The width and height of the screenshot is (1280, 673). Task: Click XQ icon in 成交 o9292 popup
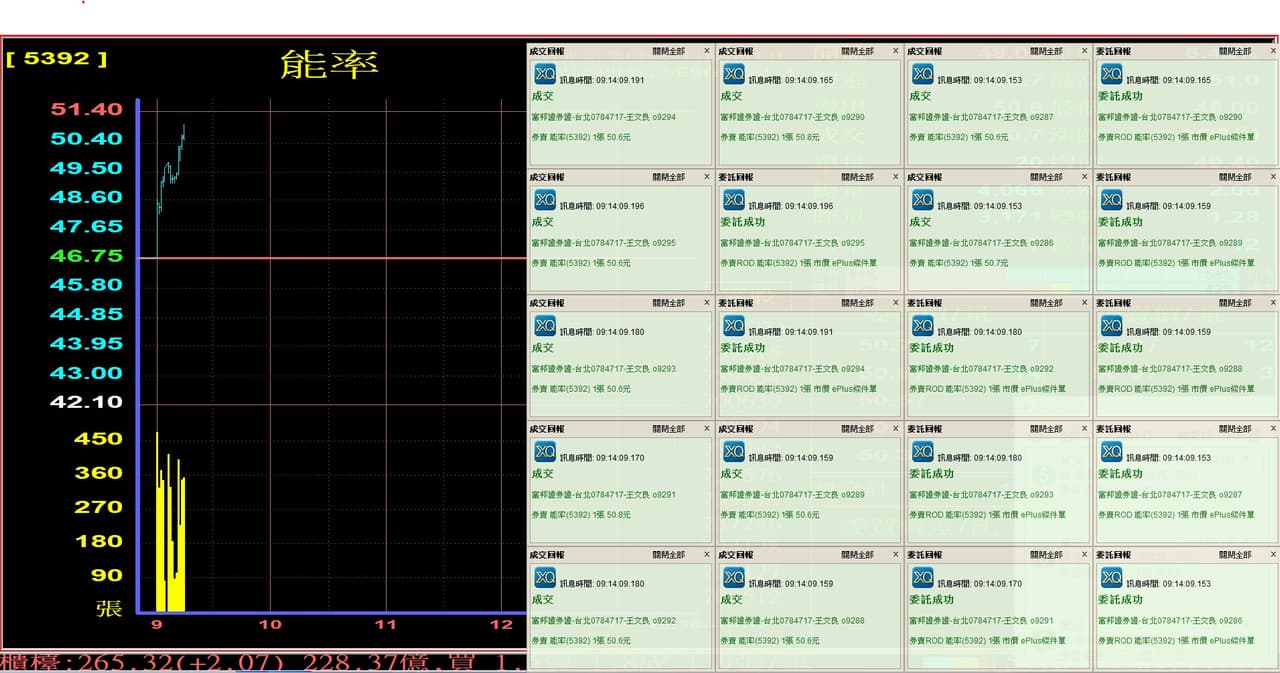(x=545, y=578)
